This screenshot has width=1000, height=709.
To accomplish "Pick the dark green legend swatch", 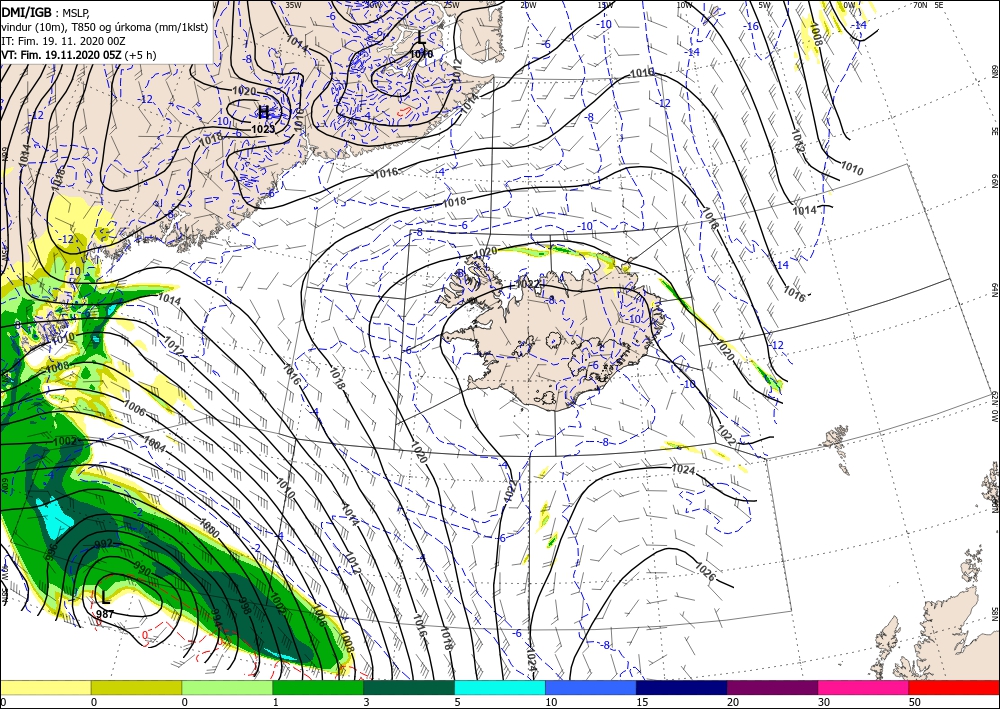I will point(409,687).
